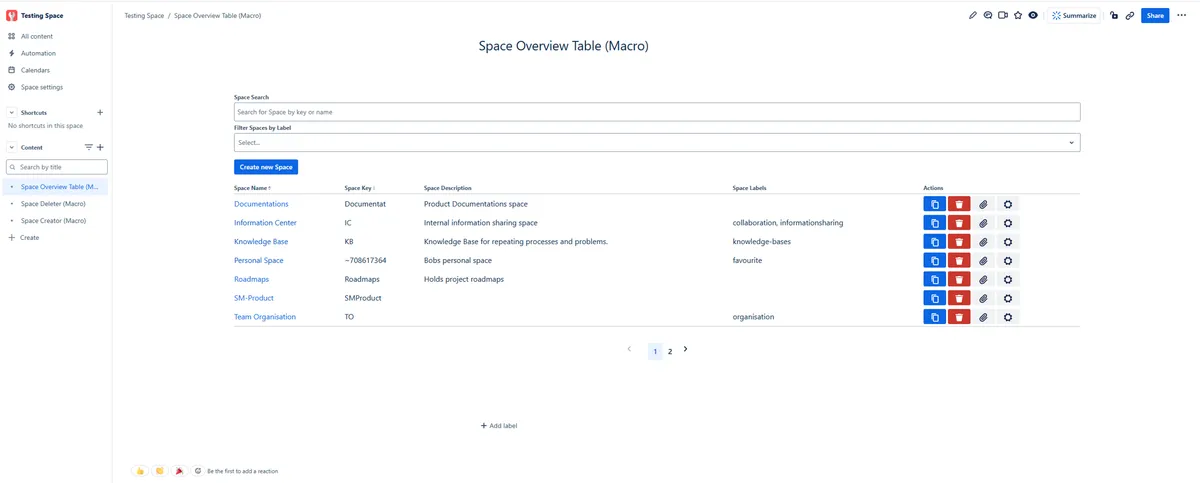Screen dimensions: 1200x483
Task: Sort by Space Name column header
Action: click(x=252, y=188)
